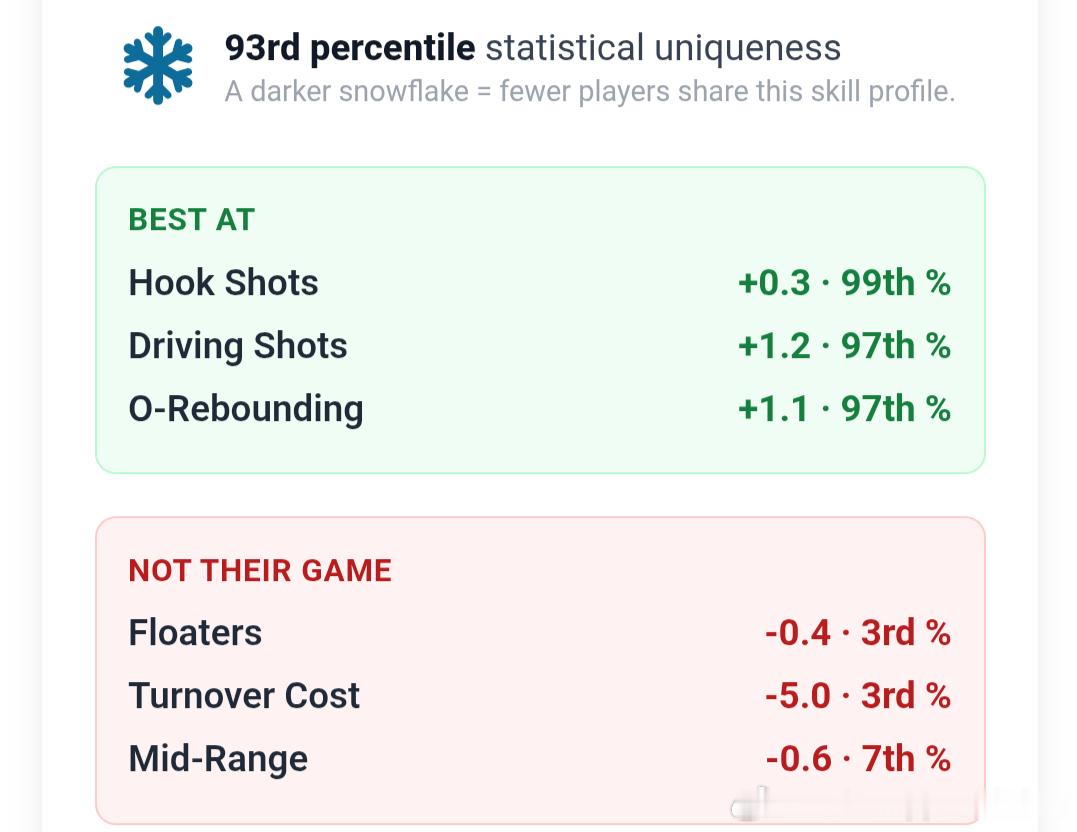Screen dimensions: 1077x832
Task: Click Turnover Cost -5.0 3rd percentile value
Action: [858, 695]
